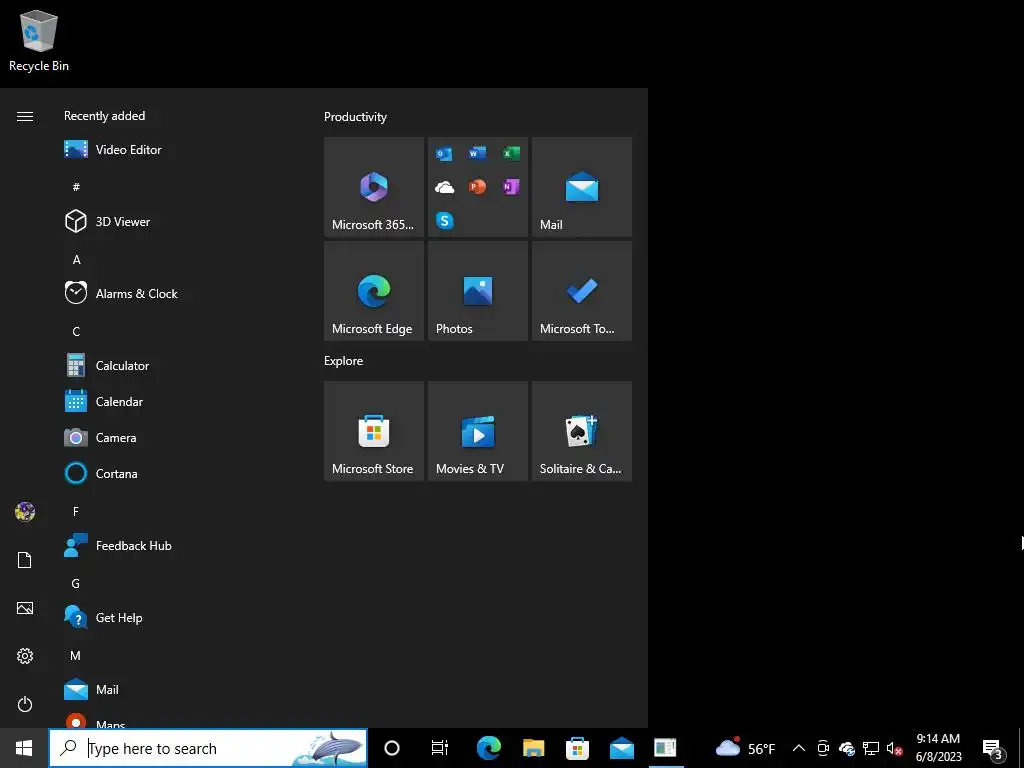The width and height of the screenshot is (1024, 768).
Task: Click the Explore group title
Action: point(344,360)
